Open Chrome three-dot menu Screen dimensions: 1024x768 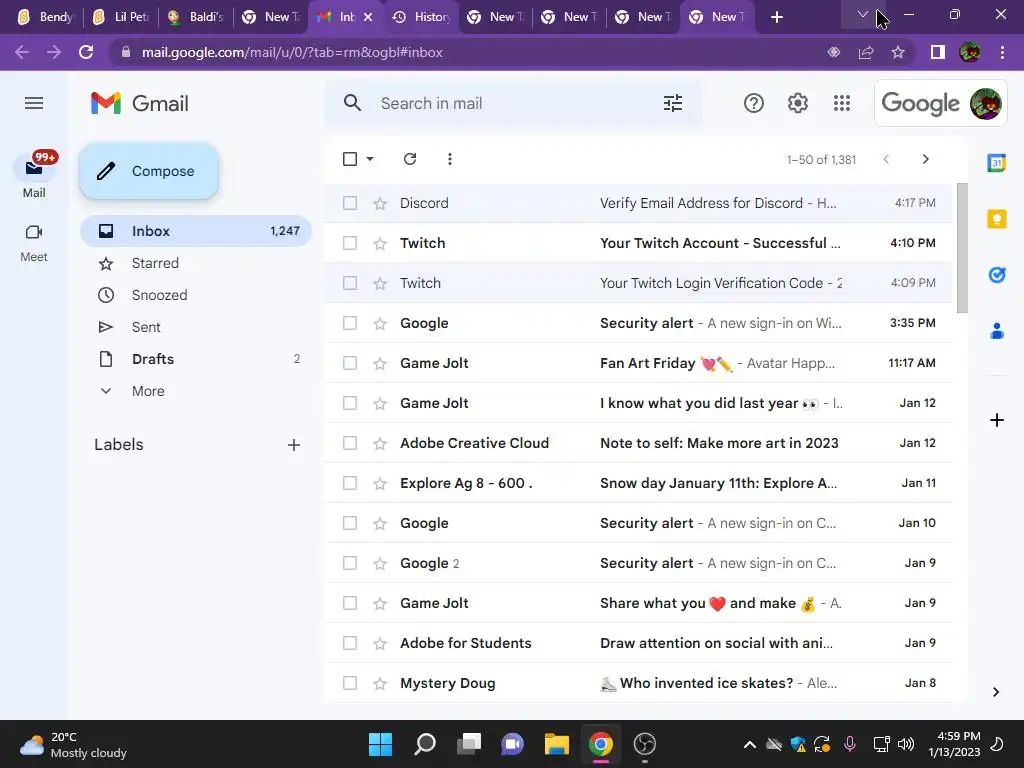click(1002, 52)
